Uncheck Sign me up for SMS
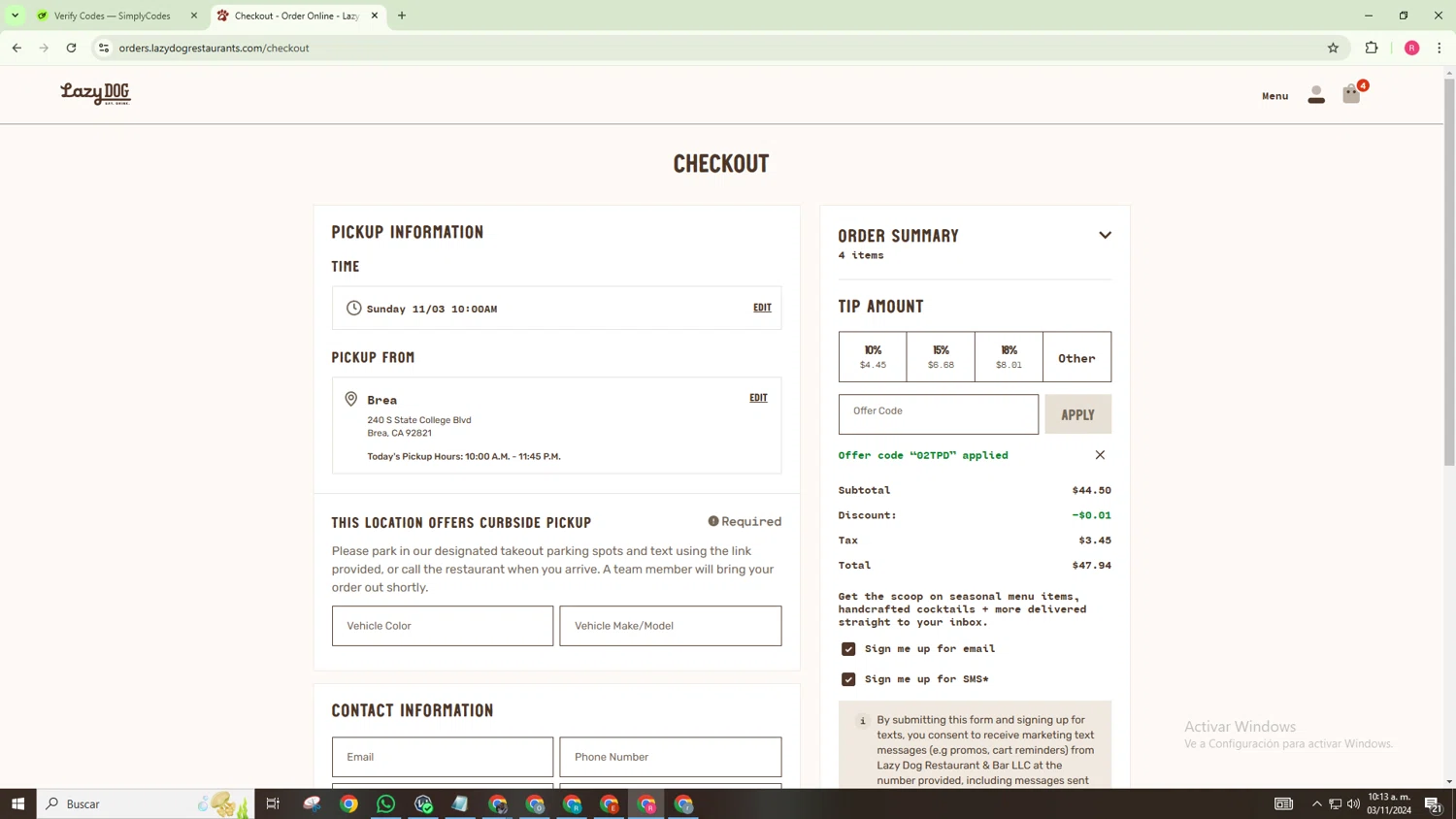 coord(848,679)
